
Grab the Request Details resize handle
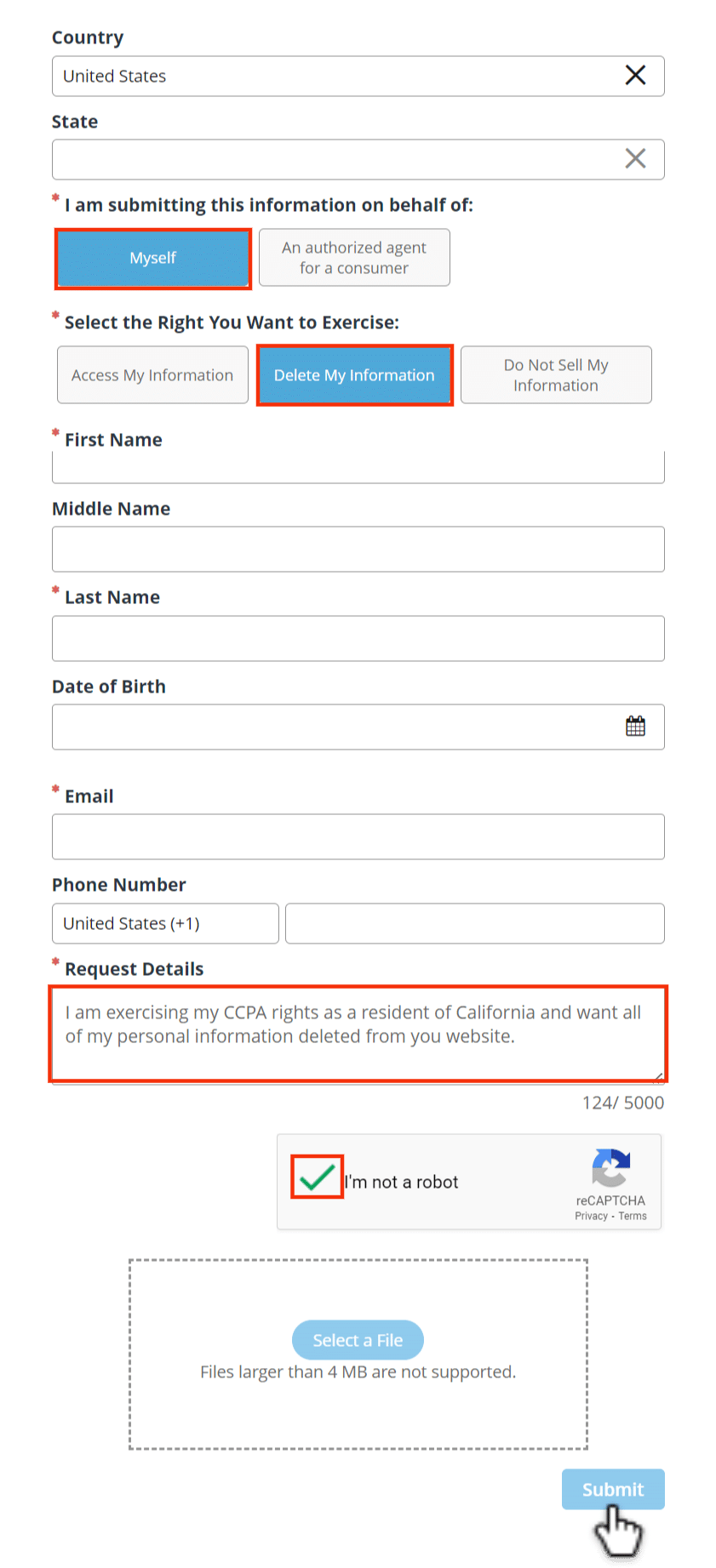point(658,1077)
